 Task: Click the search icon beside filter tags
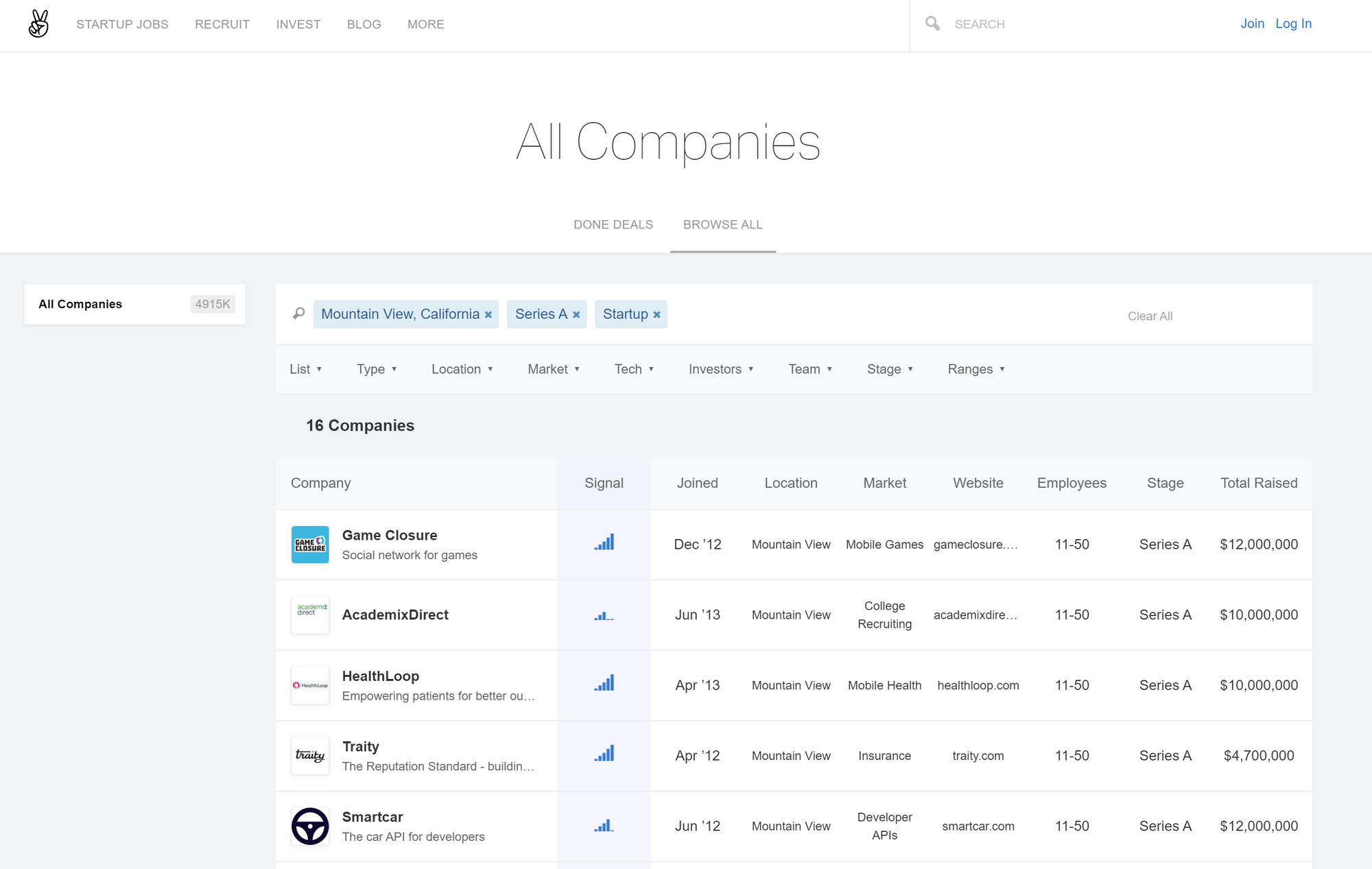[x=298, y=313]
